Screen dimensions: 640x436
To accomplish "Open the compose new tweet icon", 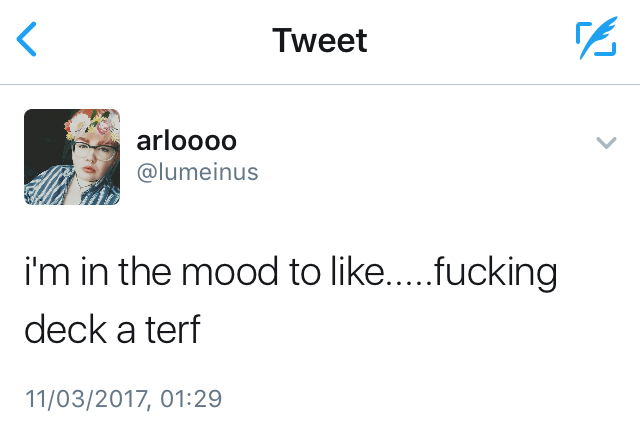I will pos(596,41).
